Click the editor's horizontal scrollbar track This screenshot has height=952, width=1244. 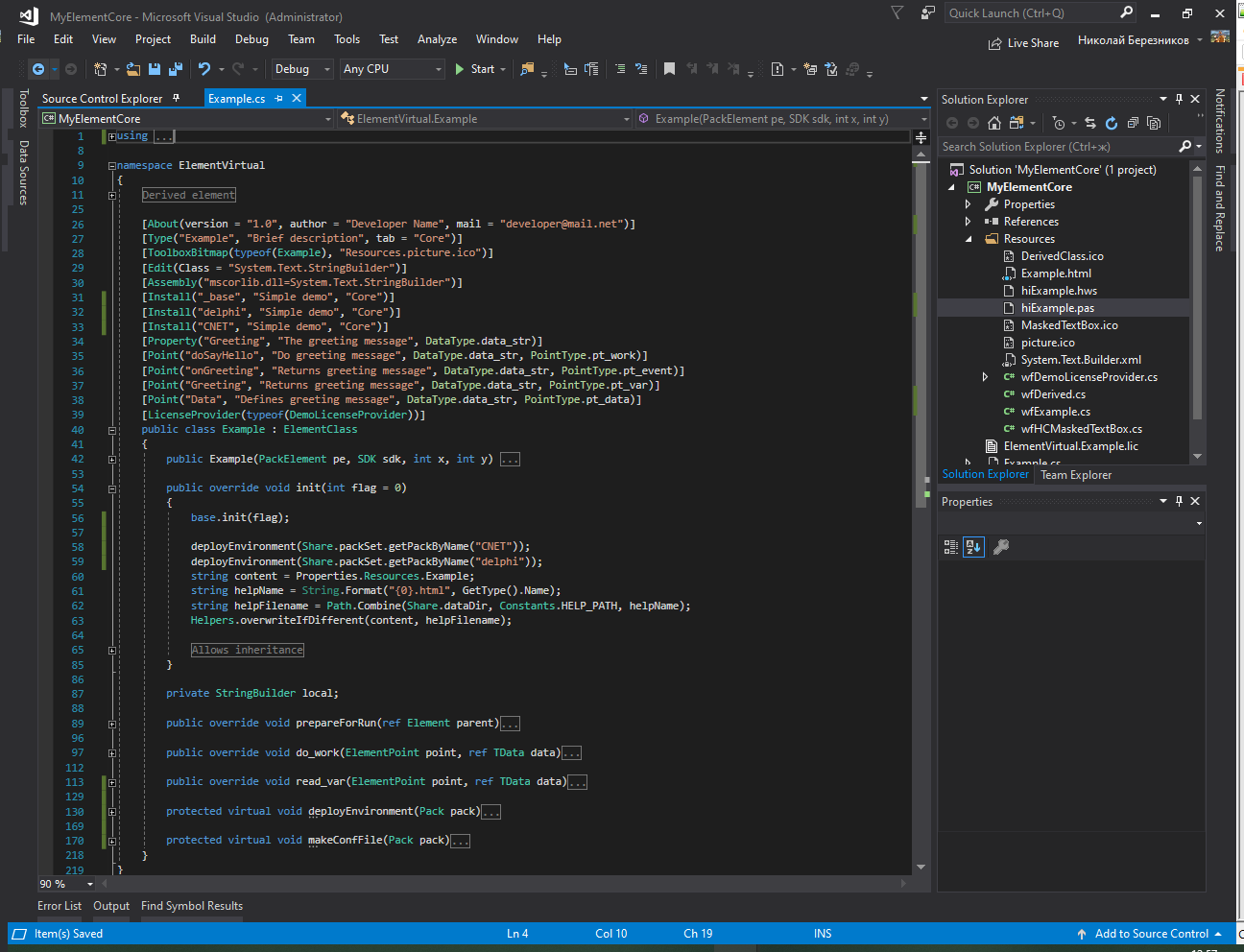pos(499,883)
